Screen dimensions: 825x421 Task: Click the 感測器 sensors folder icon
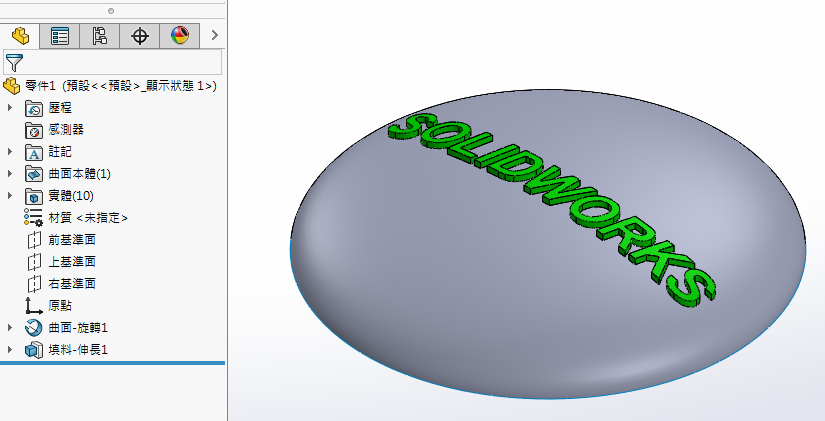pos(34,130)
